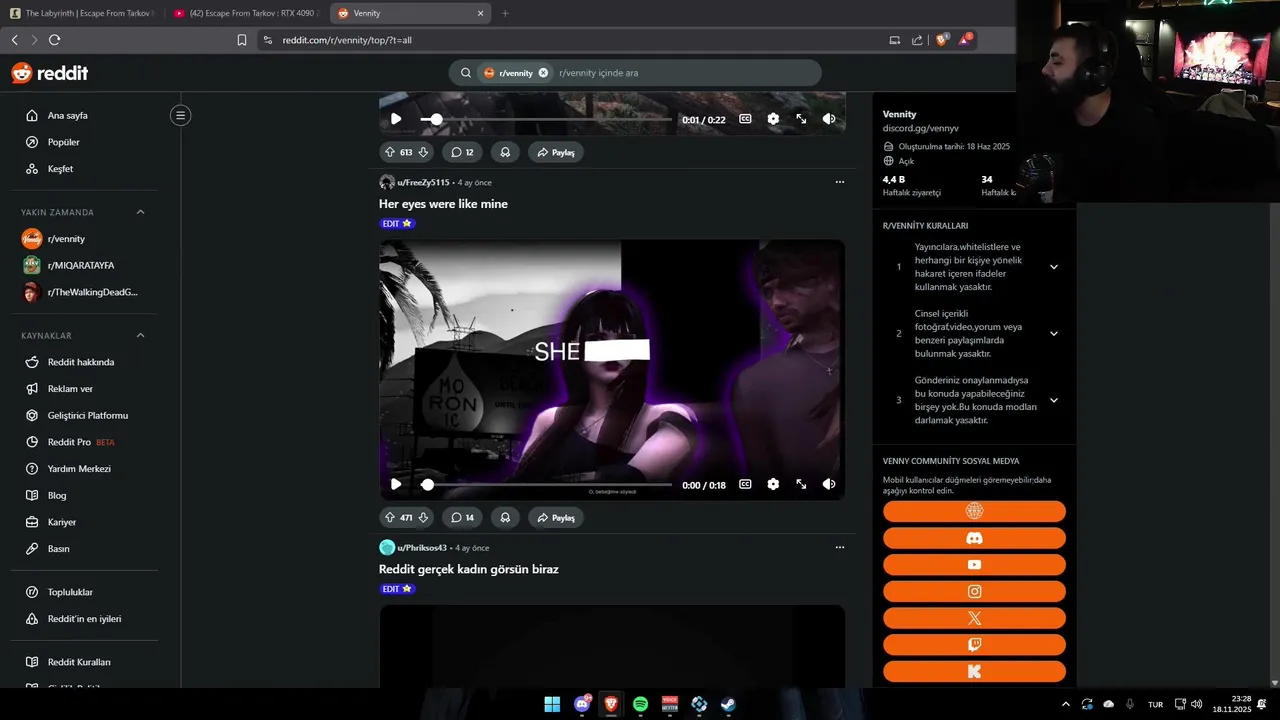Open more options for FreeZy5115 post

tap(840, 182)
